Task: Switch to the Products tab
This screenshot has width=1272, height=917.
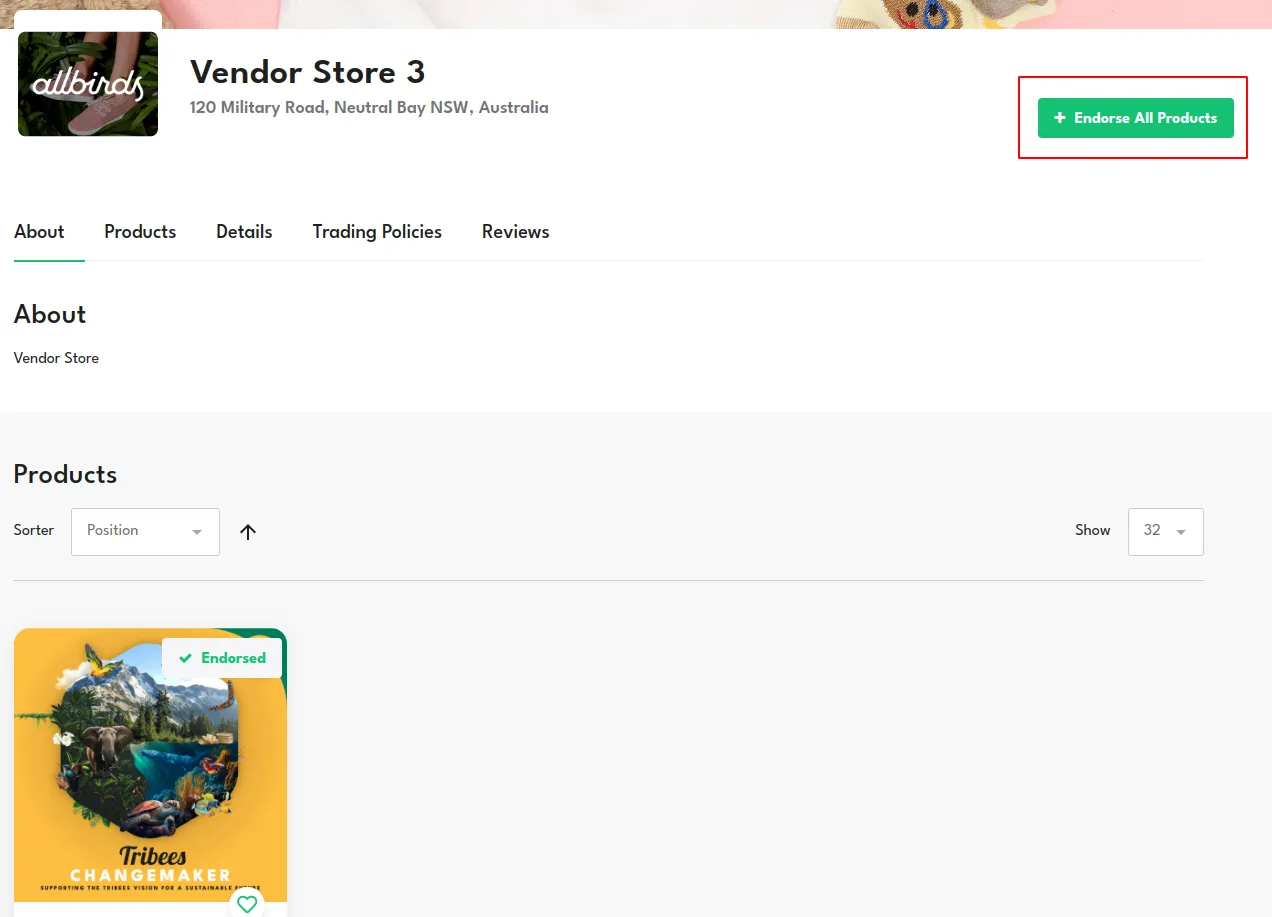Action: point(140,232)
